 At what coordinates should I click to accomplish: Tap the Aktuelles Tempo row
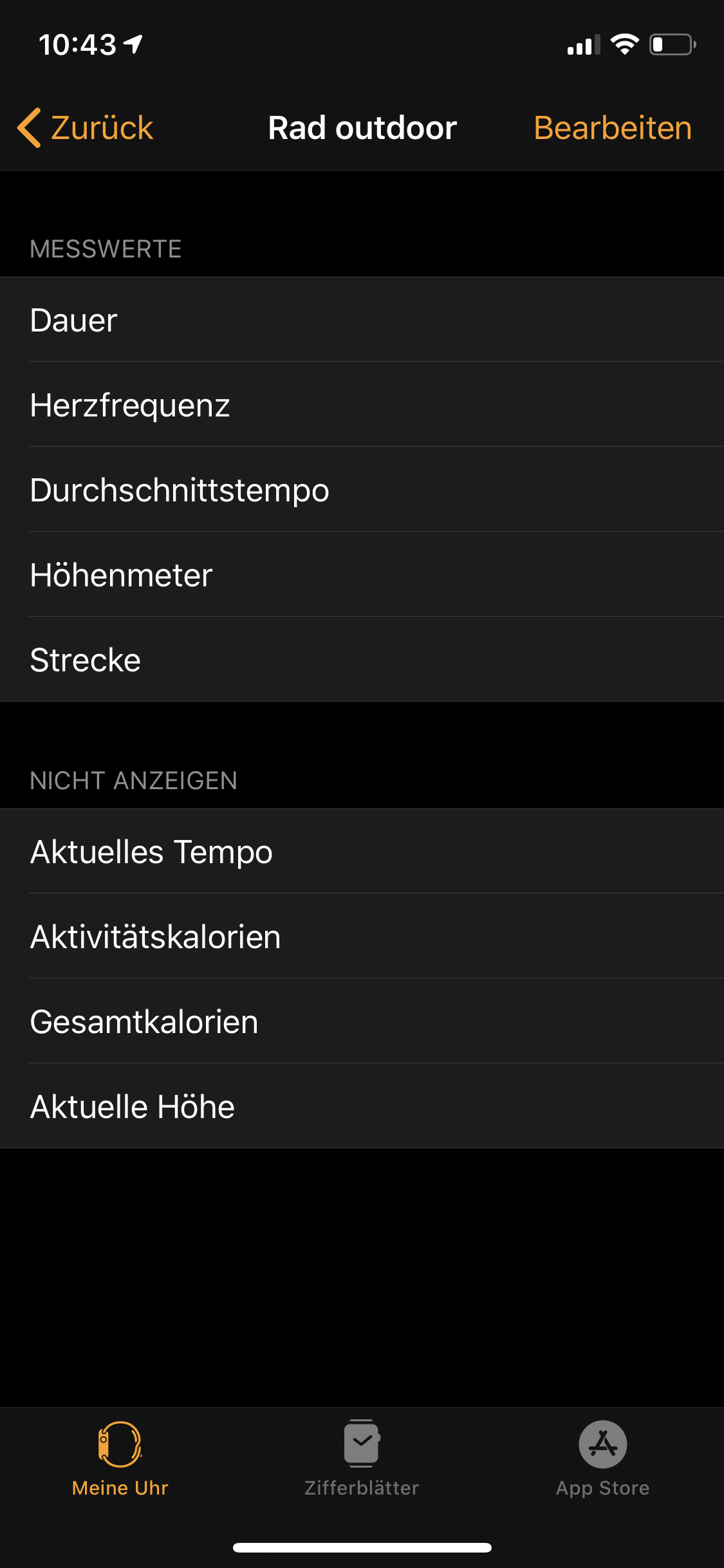362,852
